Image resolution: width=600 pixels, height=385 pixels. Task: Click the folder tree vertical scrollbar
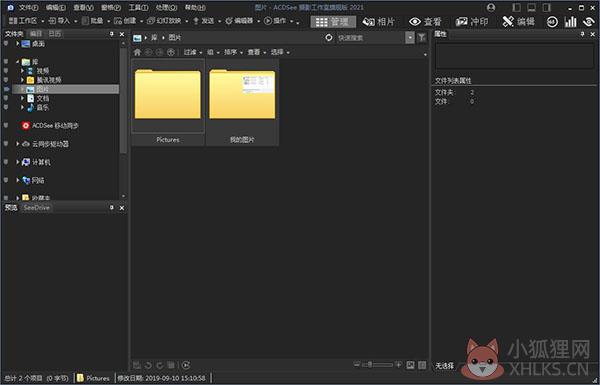[123, 100]
